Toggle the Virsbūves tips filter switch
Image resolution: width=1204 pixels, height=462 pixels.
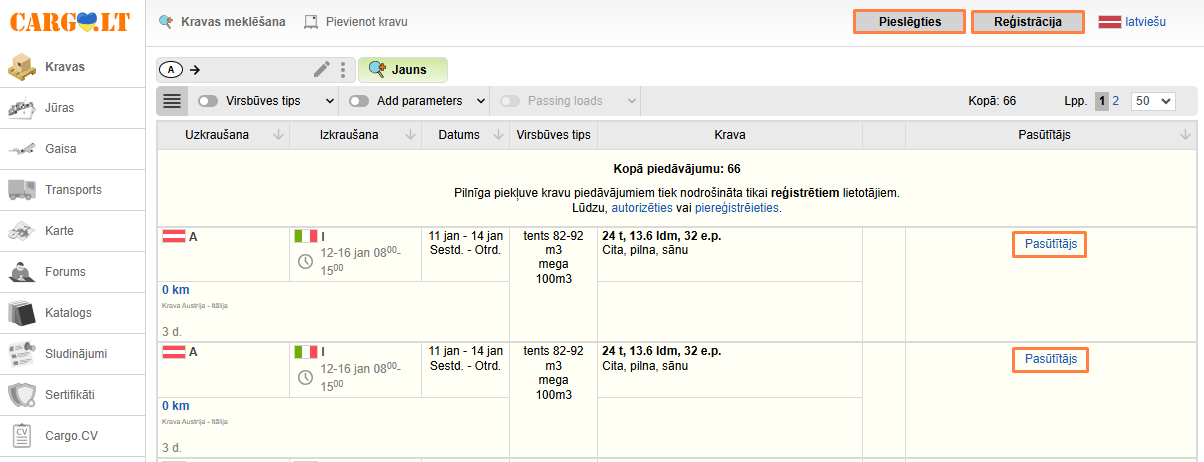(209, 101)
